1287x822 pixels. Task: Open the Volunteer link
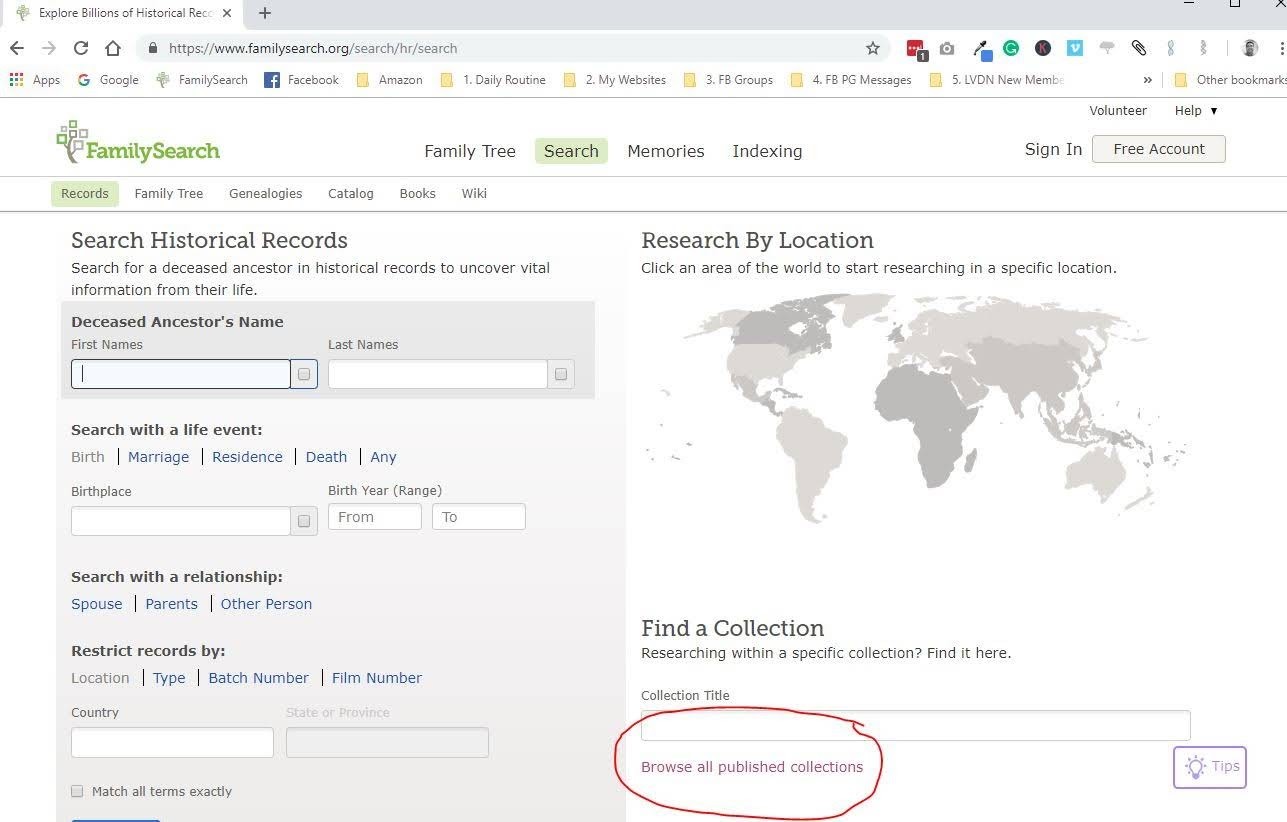pyautogui.click(x=1118, y=111)
